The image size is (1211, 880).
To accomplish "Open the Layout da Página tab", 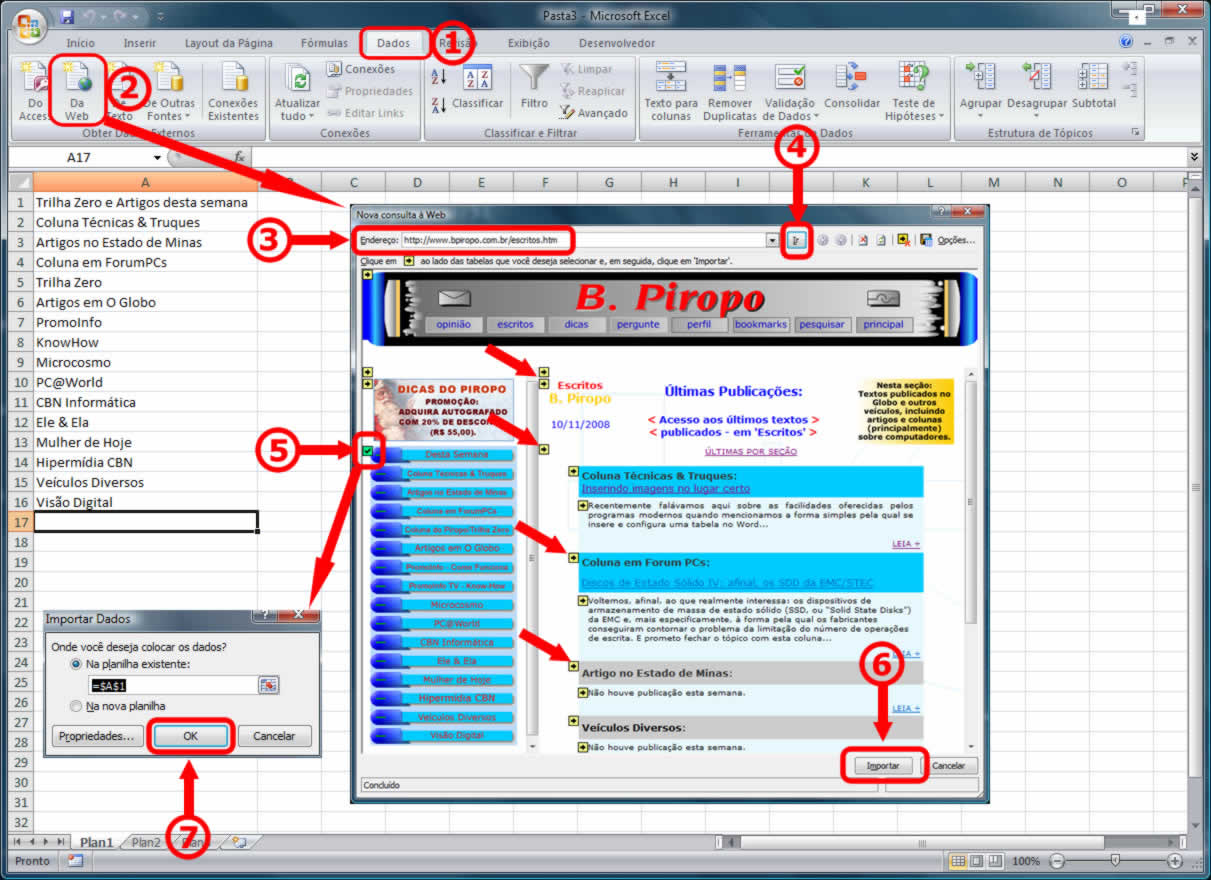I will coord(228,43).
